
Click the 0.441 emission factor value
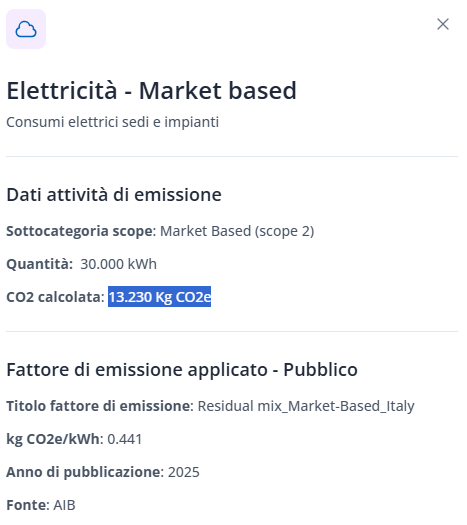pos(125,439)
